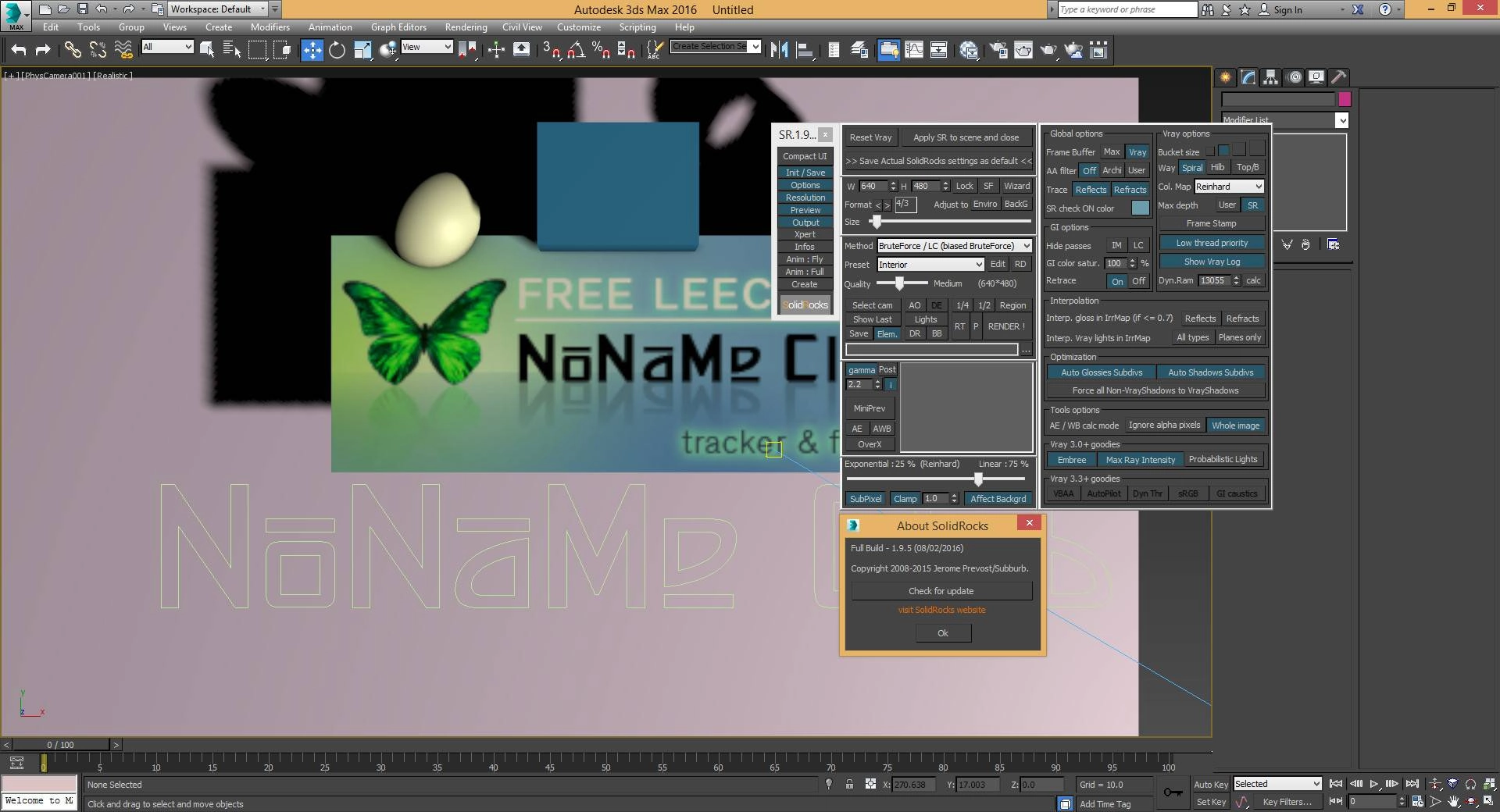
Task: Click Apply SR to scene and close
Action: click(966, 137)
